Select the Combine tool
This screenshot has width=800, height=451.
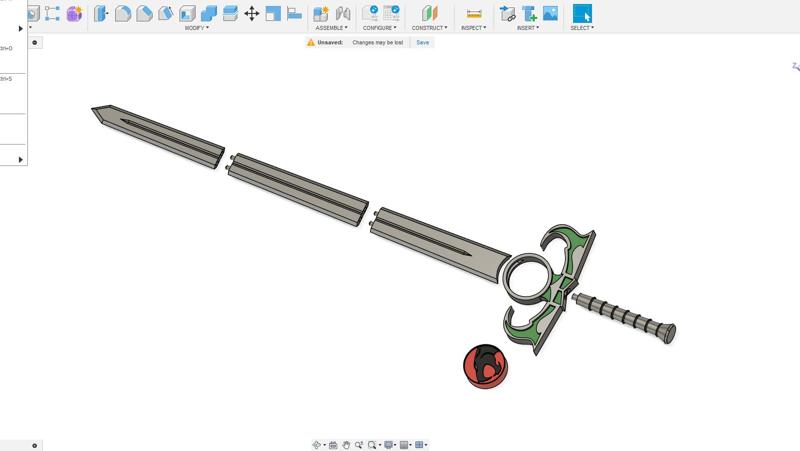click(x=209, y=14)
